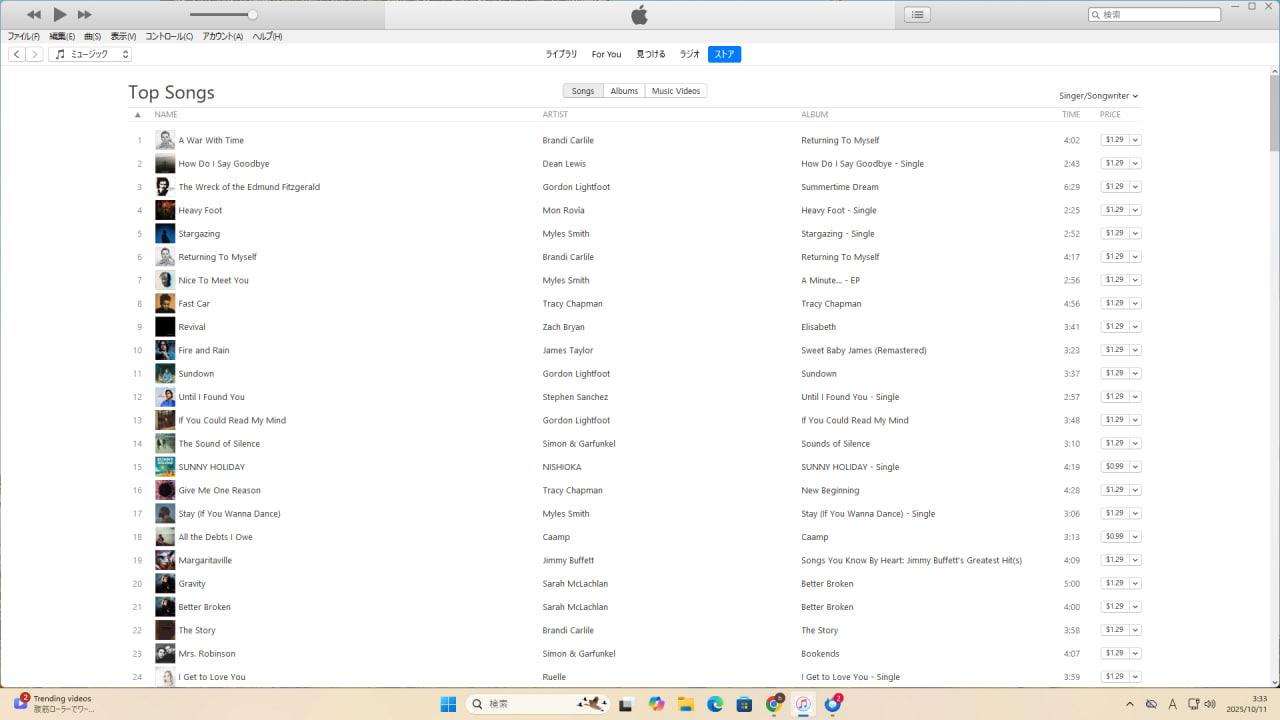Expand the Singer/Songwriter genre dropdown
This screenshot has width=1280, height=720.
(x=1098, y=96)
